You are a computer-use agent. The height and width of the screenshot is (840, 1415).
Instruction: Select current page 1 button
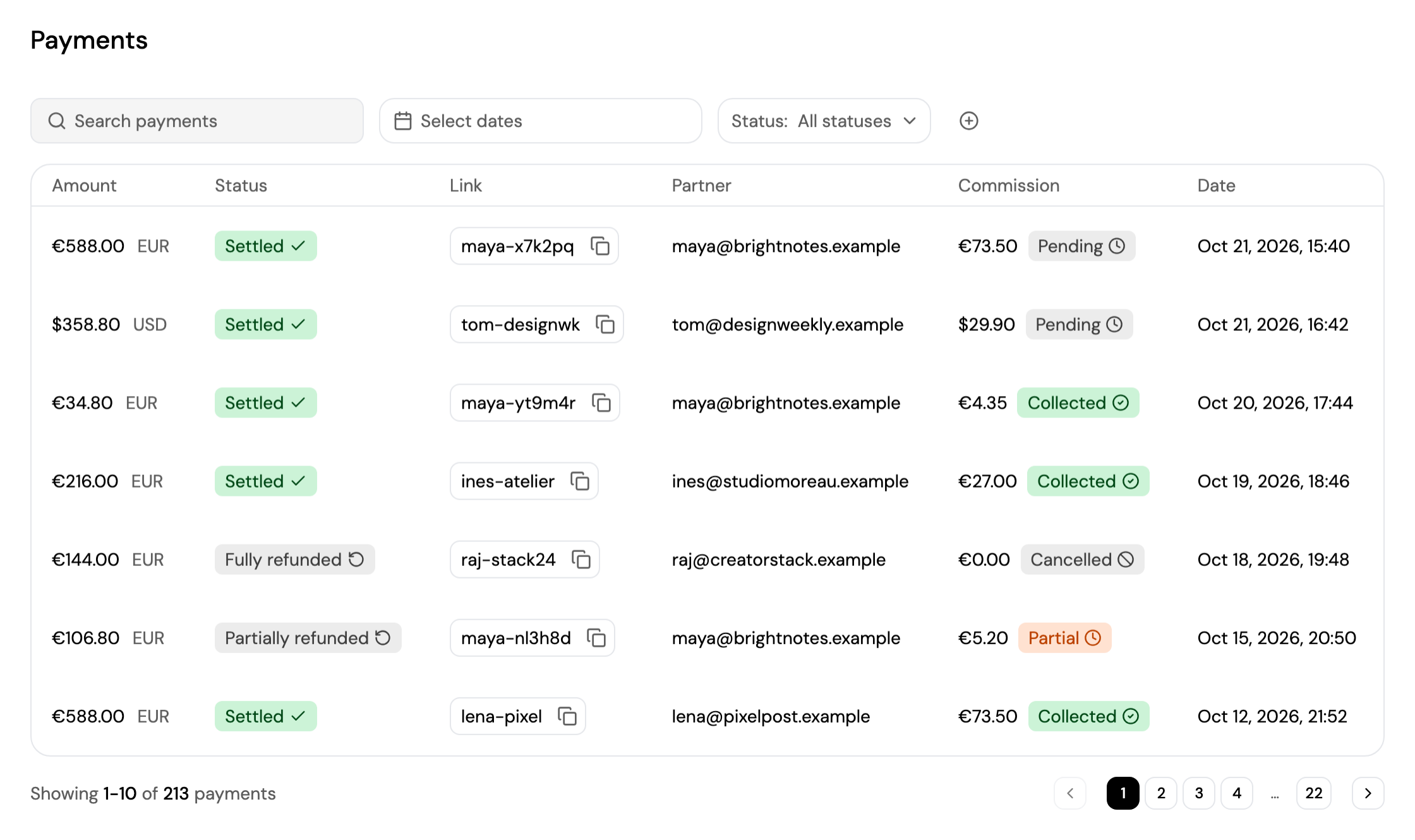[1123, 793]
